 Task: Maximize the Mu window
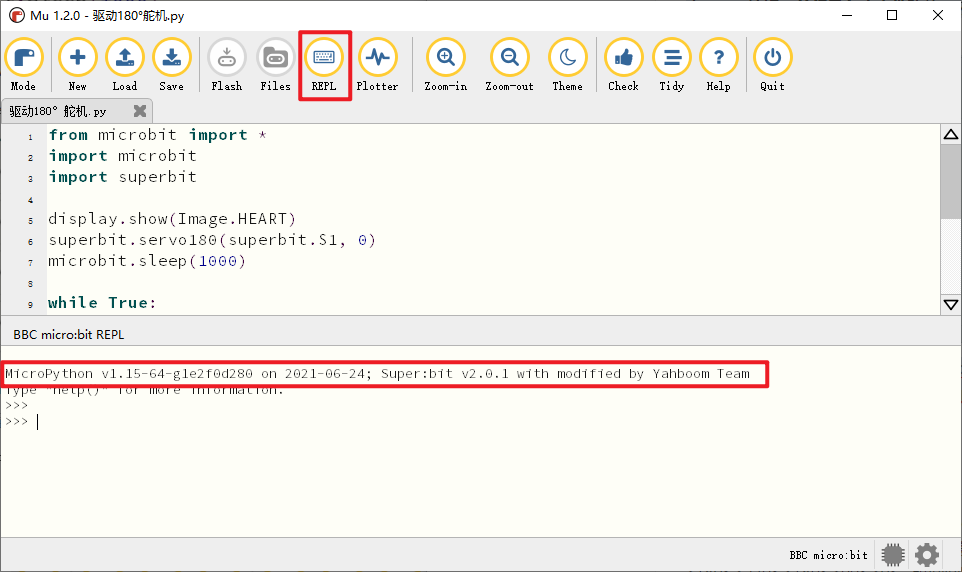pyautogui.click(x=892, y=15)
